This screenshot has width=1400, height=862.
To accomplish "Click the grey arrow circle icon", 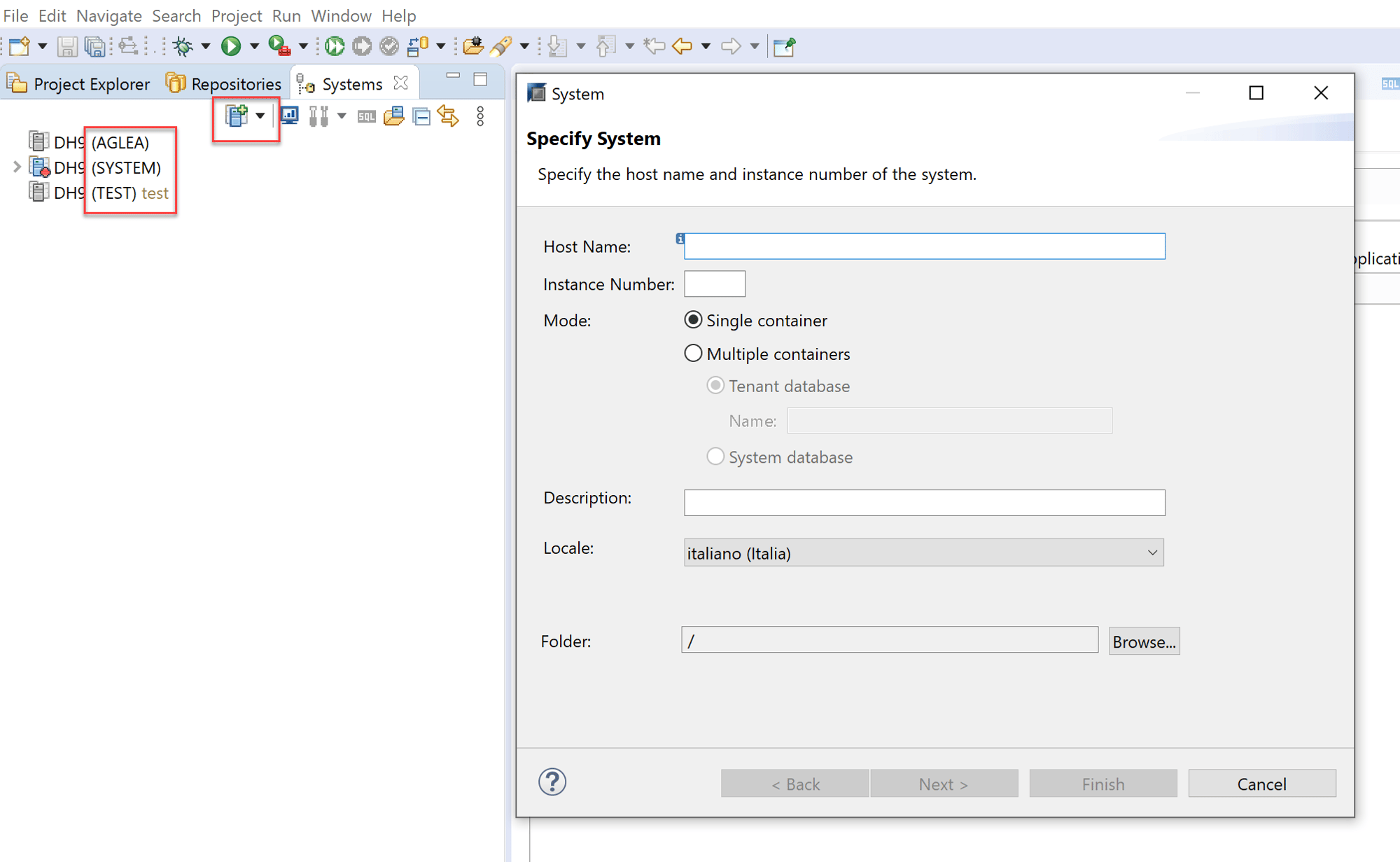I will click(362, 46).
